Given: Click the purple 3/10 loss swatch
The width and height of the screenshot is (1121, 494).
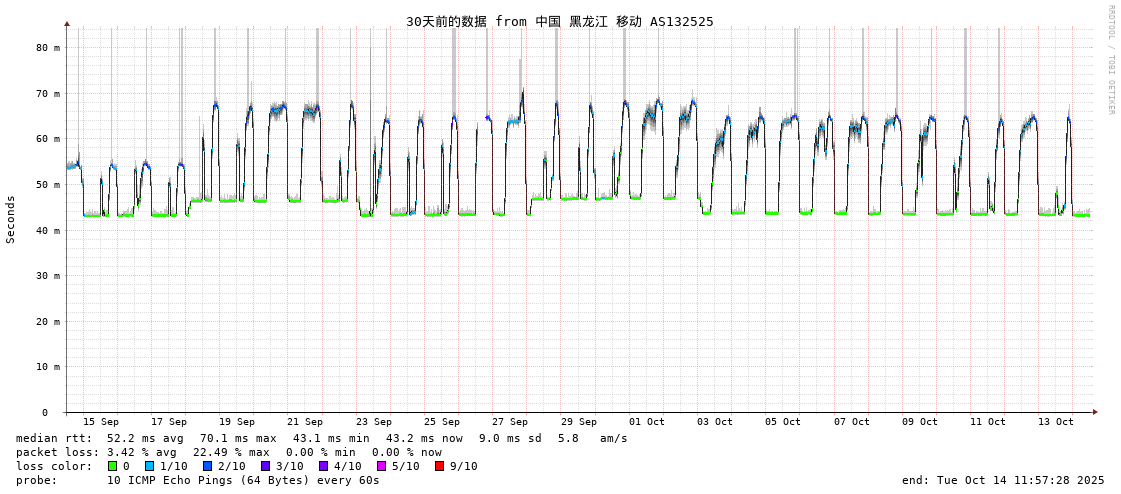Looking at the screenshot, I should 265,466.
